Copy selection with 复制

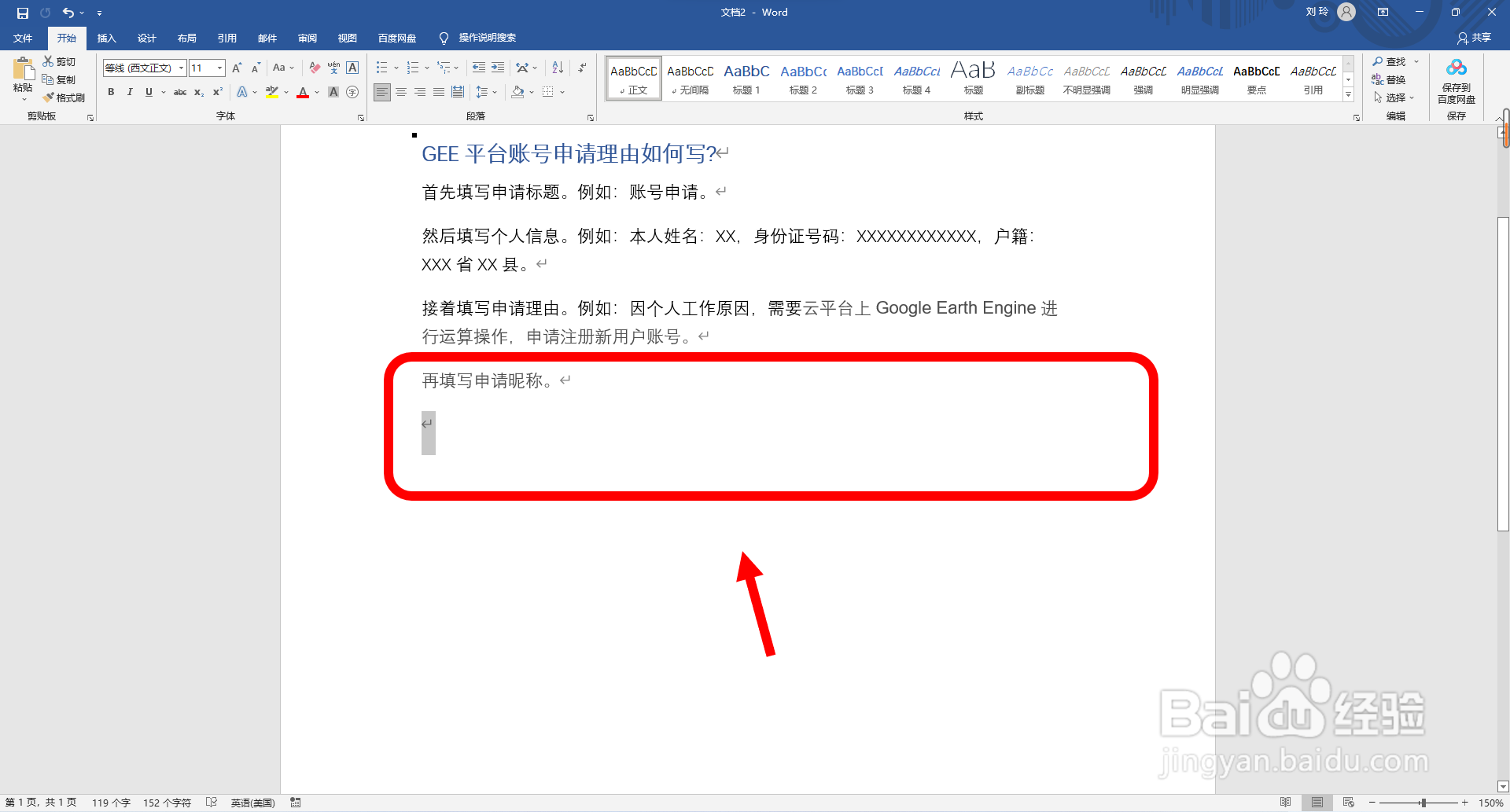tap(59, 79)
